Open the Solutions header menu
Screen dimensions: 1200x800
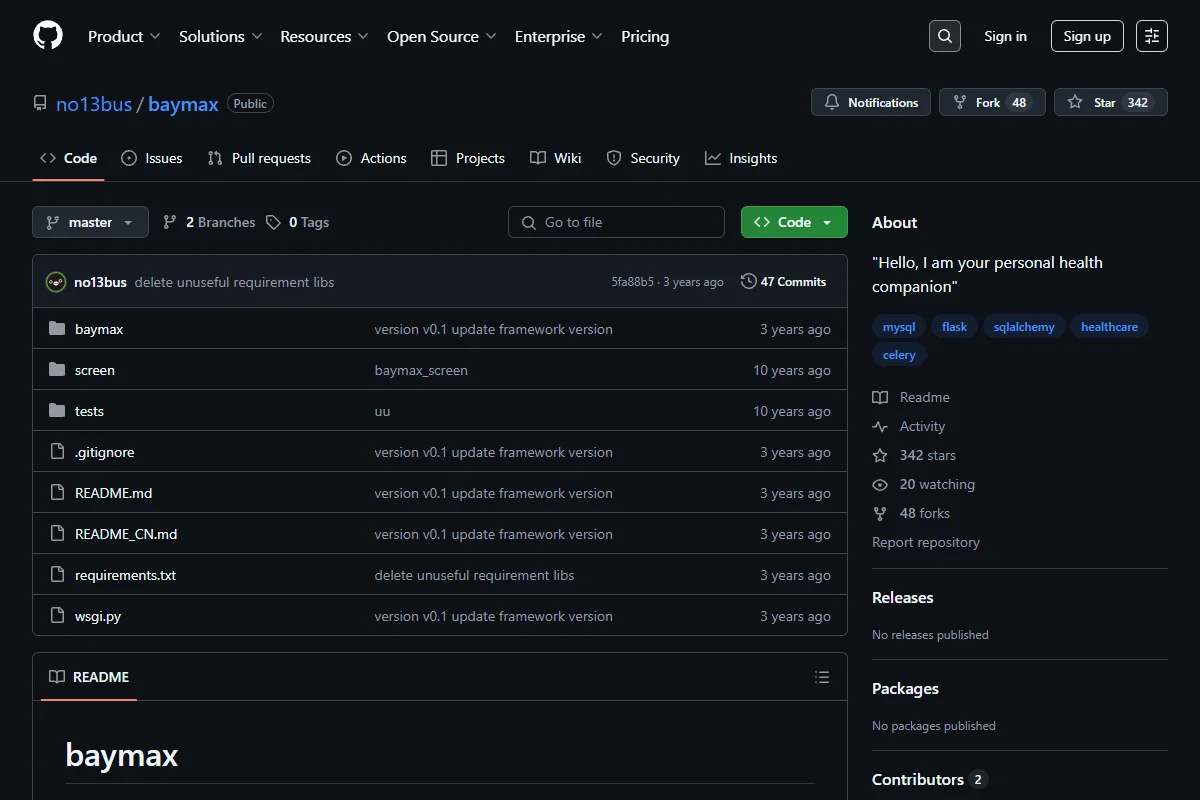point(221,36)
